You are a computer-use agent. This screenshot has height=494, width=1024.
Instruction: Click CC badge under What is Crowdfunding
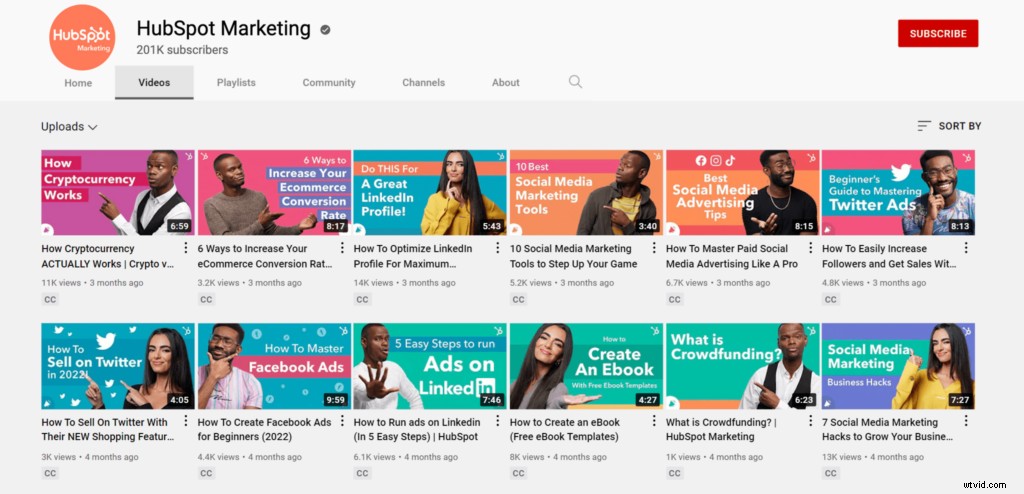point(675,473)
